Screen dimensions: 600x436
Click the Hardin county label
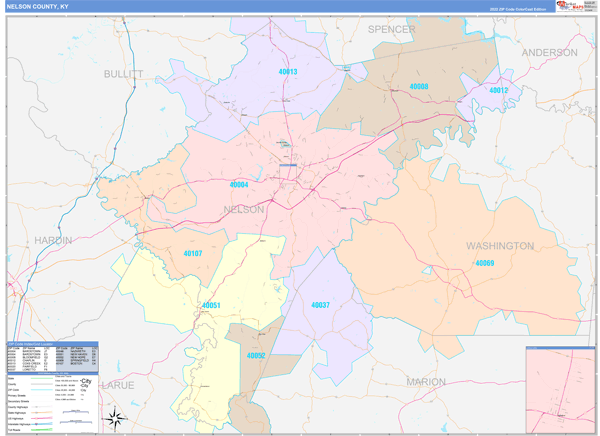coord(53,240)
